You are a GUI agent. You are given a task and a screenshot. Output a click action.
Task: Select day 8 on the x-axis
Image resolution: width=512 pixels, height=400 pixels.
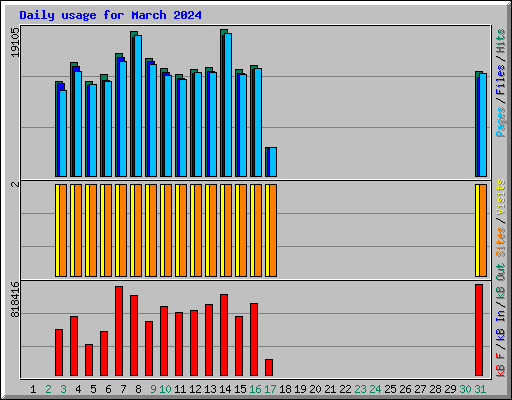[138, 389]
